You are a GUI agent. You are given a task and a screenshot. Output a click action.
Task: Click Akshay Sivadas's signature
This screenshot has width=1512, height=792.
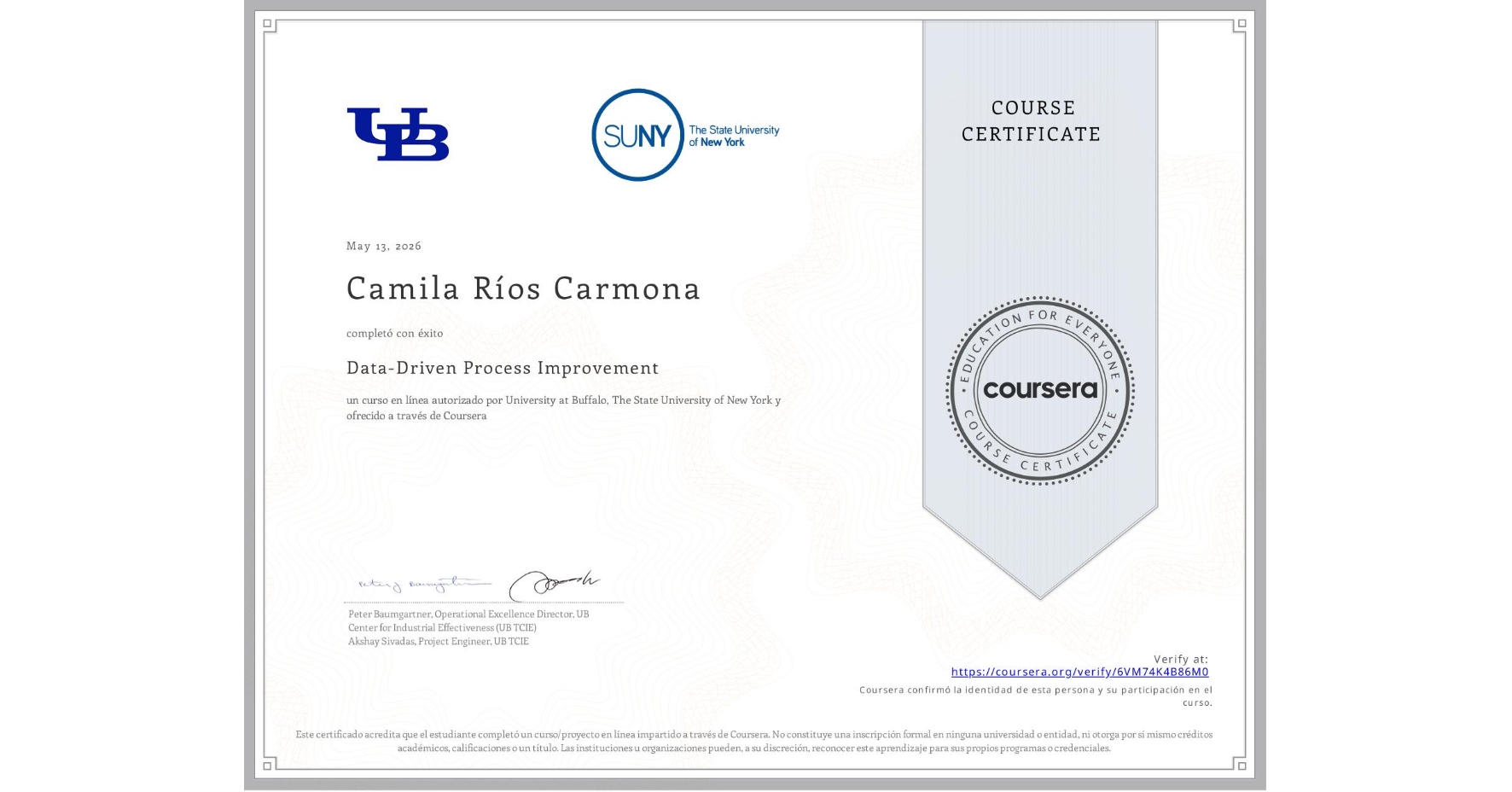pos(555,585)
